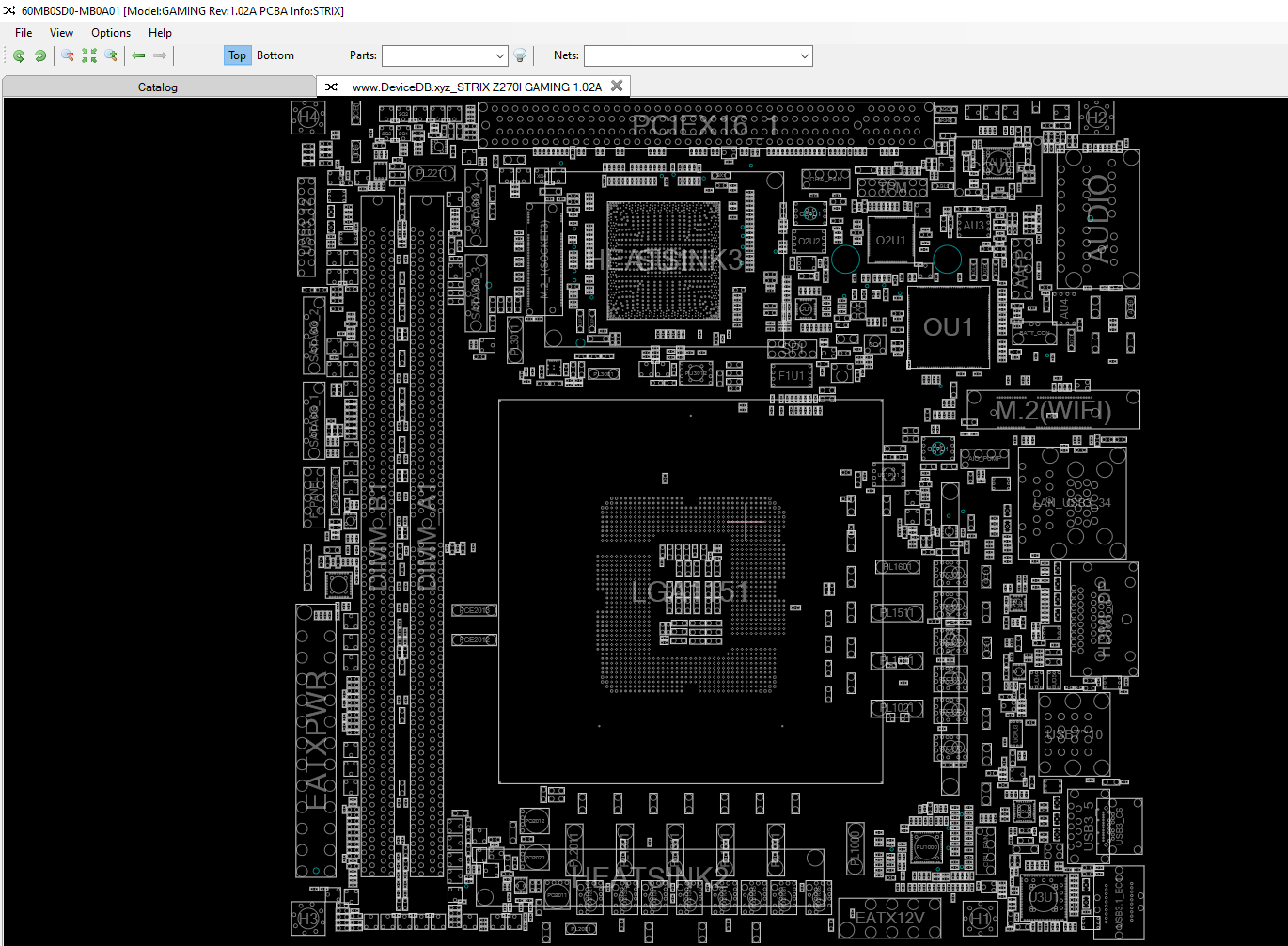Open the View menu
Viewport: 1288px width, 946px height.
click(x=61, y=33)
